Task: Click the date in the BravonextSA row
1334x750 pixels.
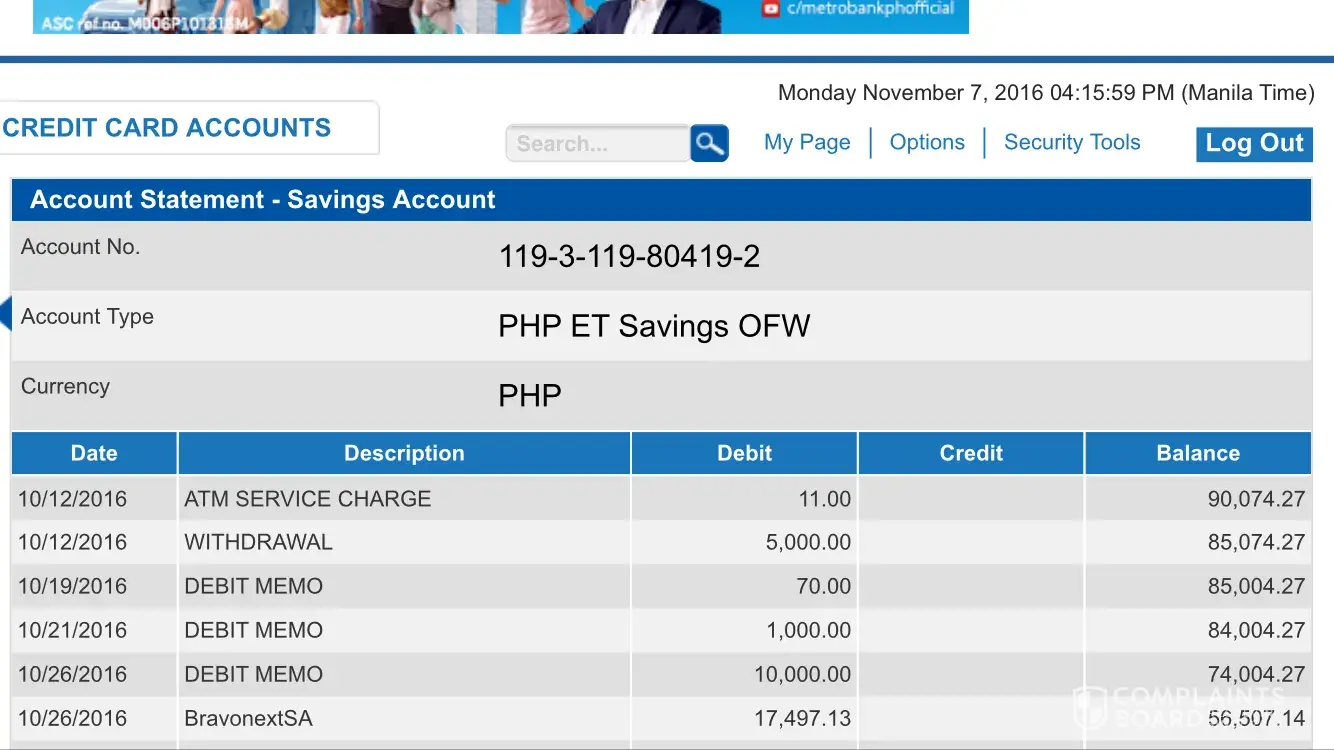Action: (x=72, y=718)
